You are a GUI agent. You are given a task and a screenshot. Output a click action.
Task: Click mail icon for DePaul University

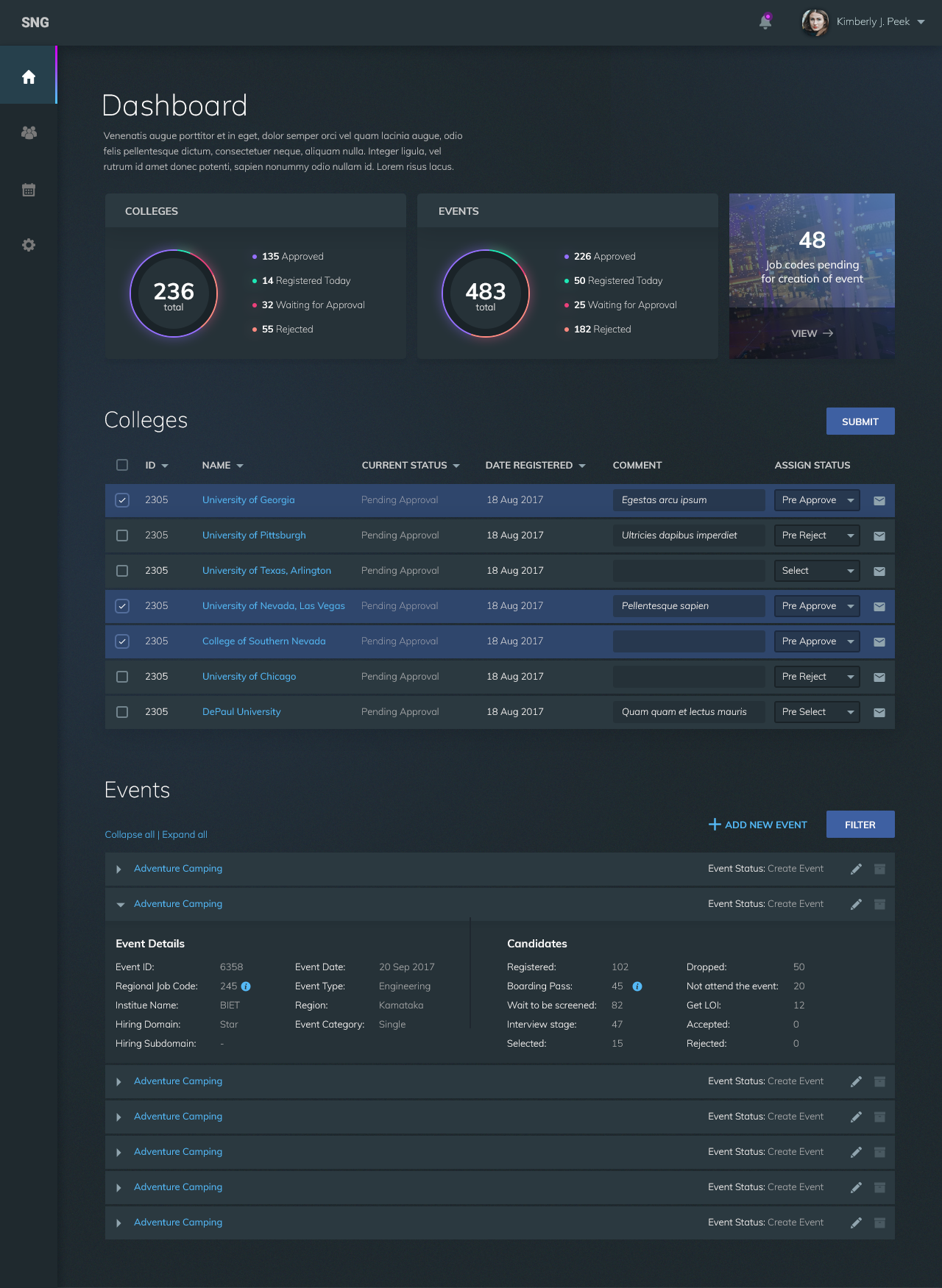click(x=879, y=712)
